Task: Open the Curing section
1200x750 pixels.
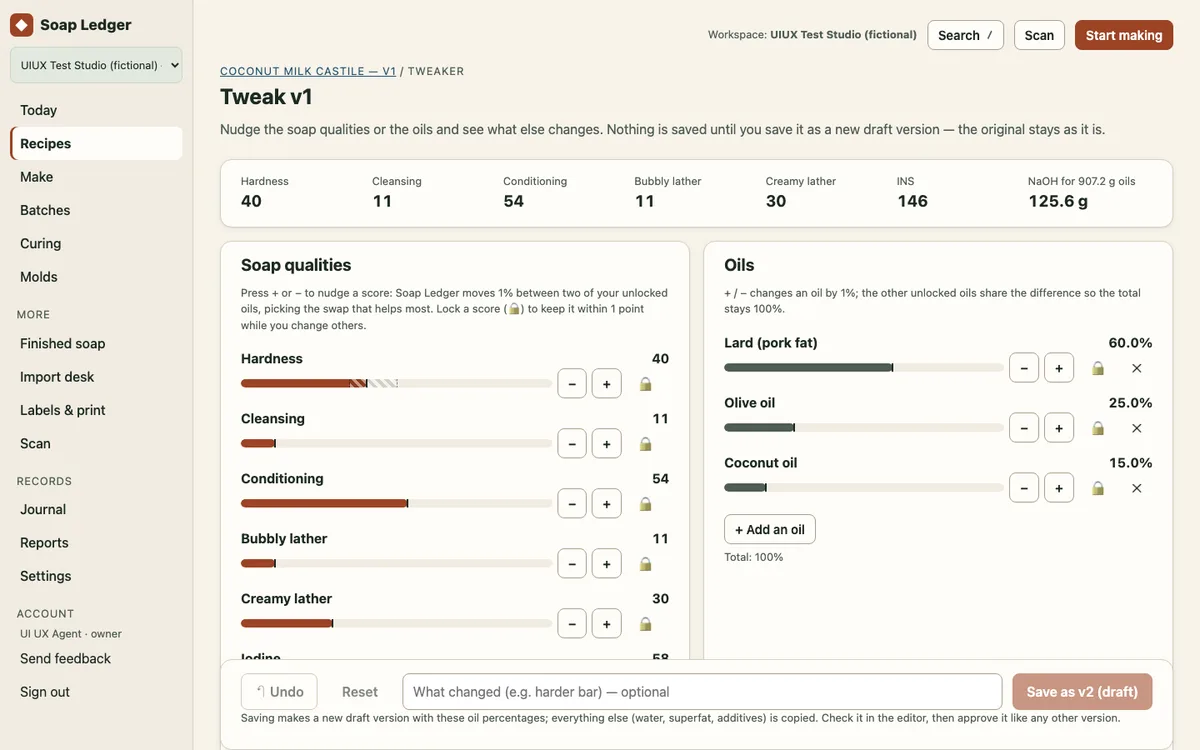Action: [x=96, y=243]
